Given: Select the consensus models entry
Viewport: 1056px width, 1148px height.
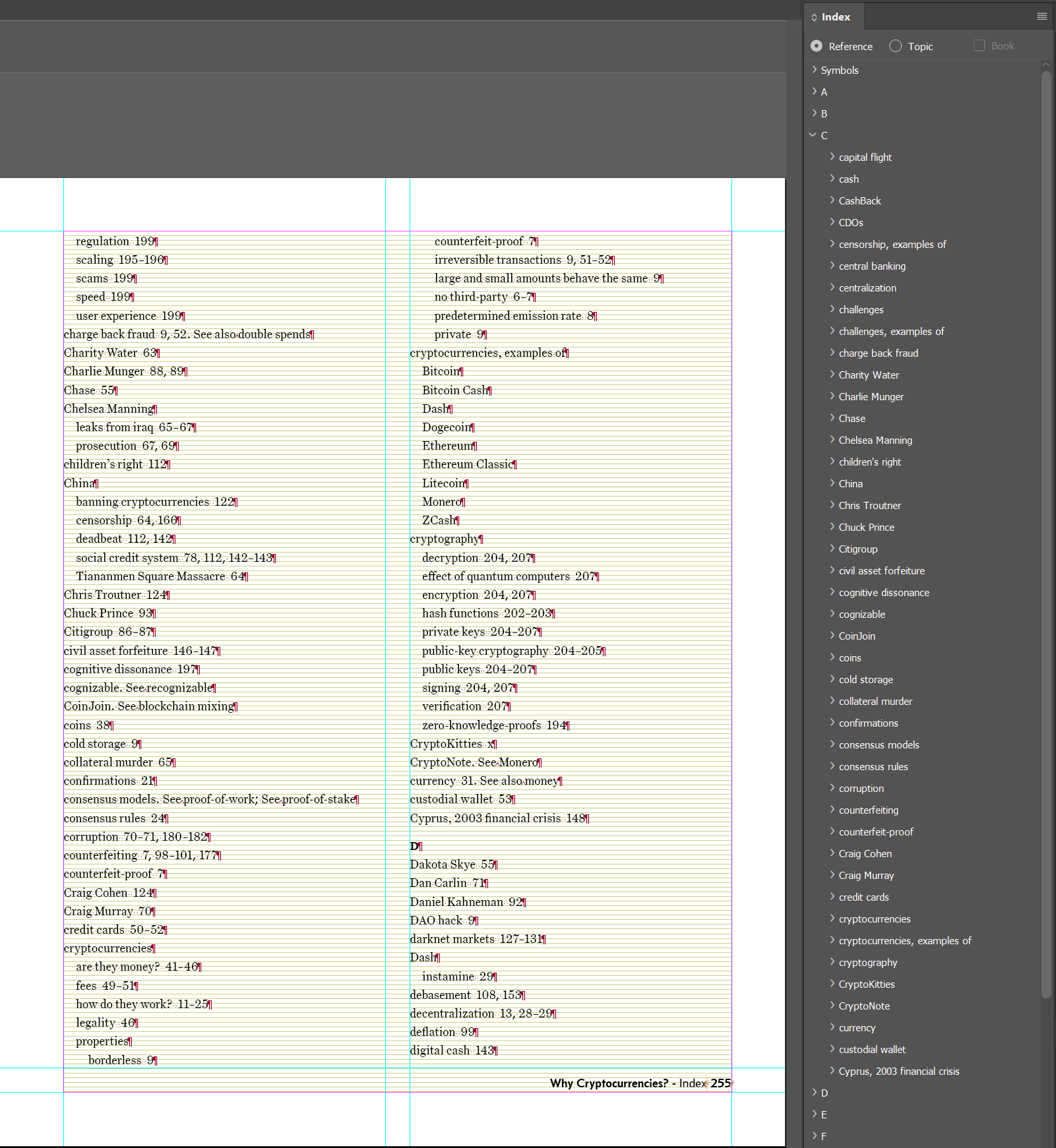Looking at the screenshot, I should tap(879, 745).
